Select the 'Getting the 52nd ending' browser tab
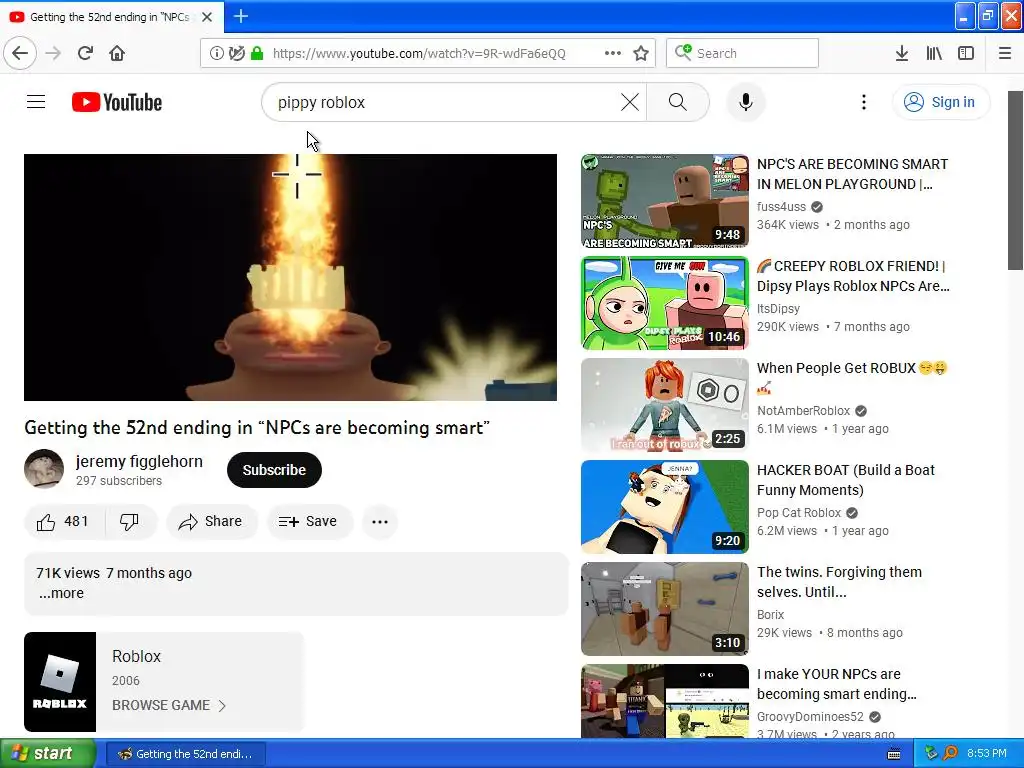 pyautogui.click(x=112, y=17)
